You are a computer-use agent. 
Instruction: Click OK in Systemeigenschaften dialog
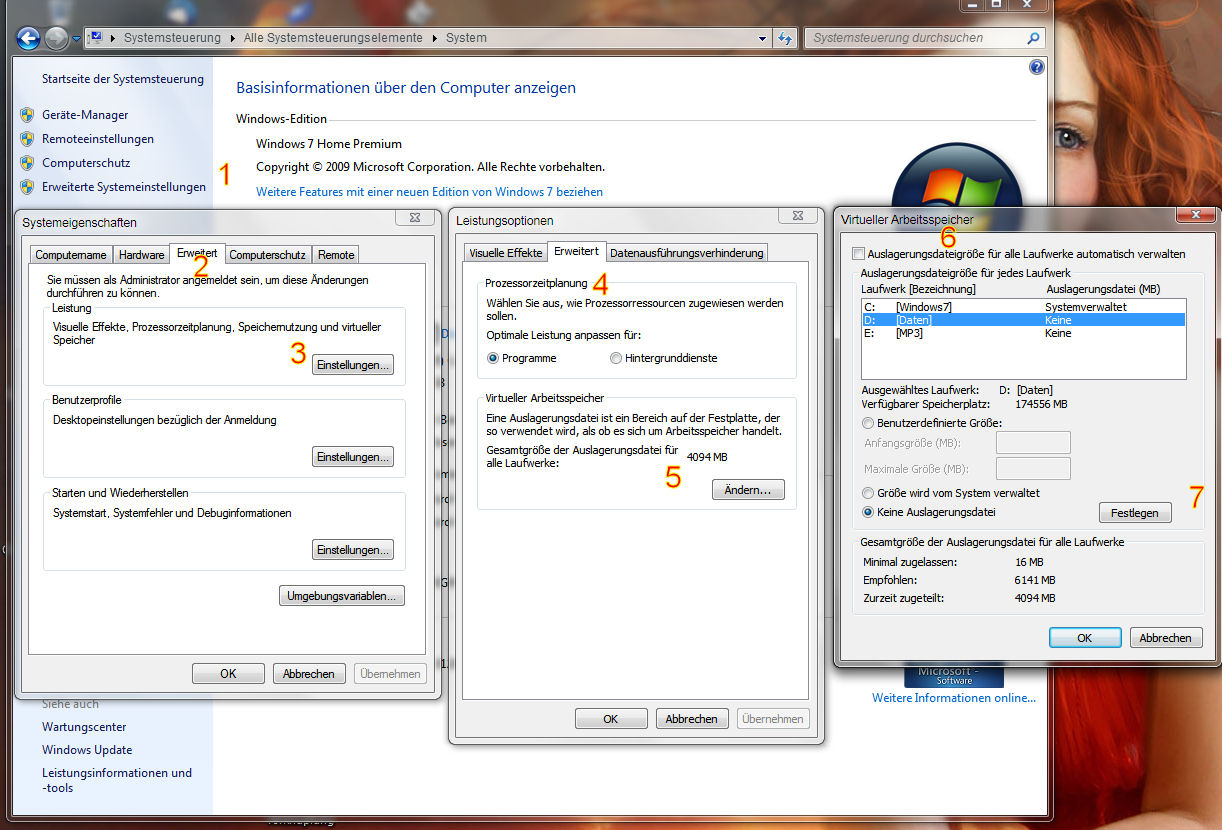coord(228,673)
